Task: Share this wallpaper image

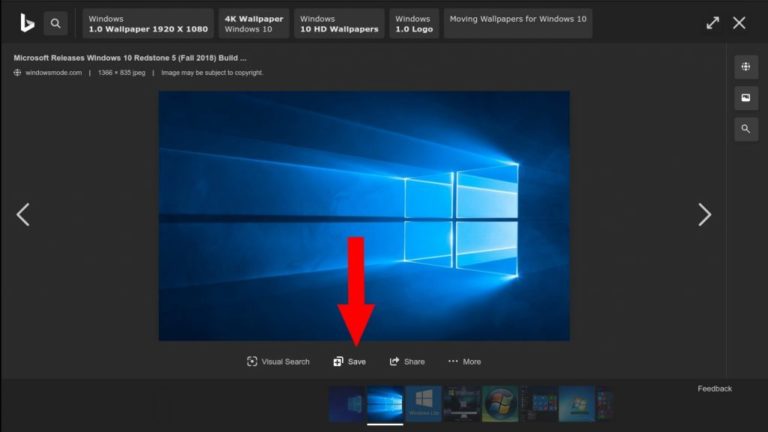Action: 407,362
